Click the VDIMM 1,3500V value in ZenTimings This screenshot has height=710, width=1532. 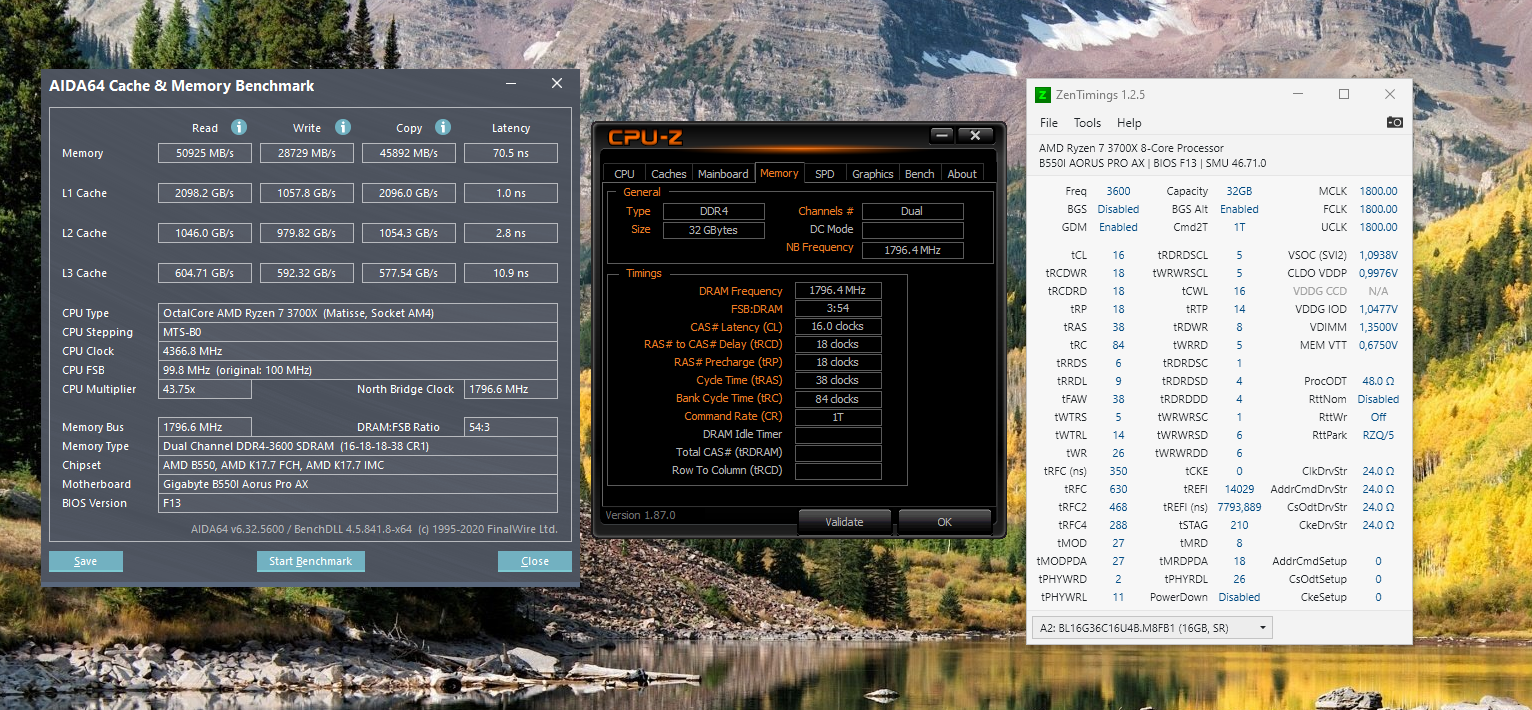tap(1378, 327)
